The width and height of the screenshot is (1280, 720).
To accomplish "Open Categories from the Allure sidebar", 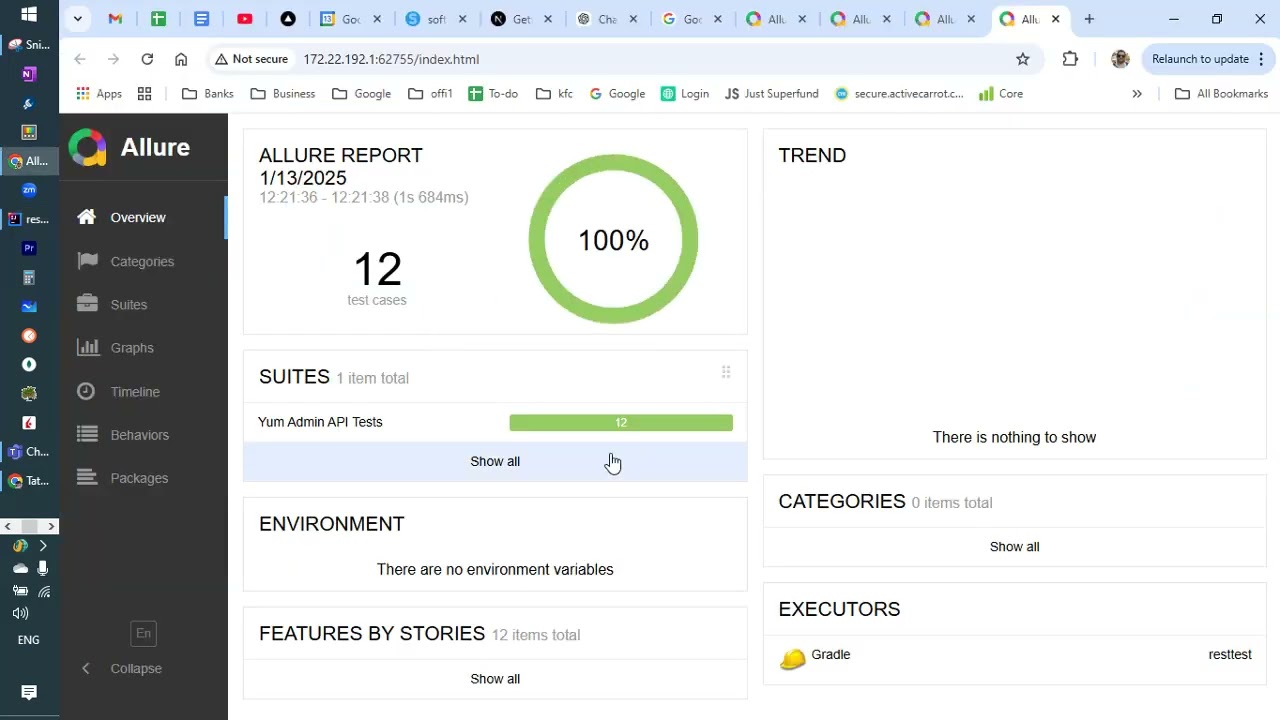I will pos(143,262).
